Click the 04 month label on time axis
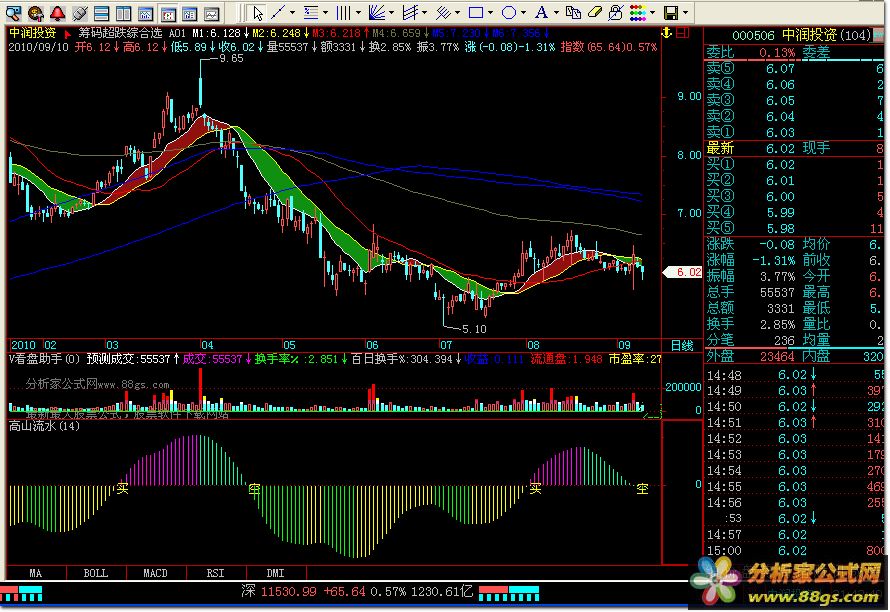The width and height of the screenshot is (890, 612). click(207, 345)
